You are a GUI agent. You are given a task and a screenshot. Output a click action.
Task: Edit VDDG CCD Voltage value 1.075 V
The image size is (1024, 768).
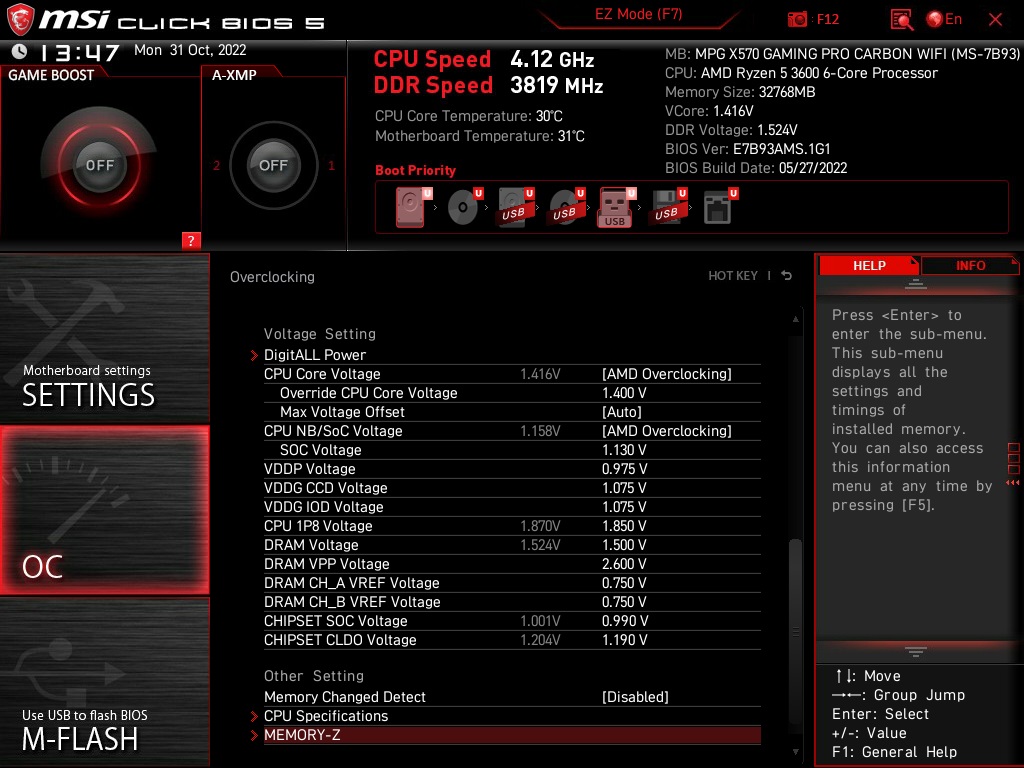point(624,488)
